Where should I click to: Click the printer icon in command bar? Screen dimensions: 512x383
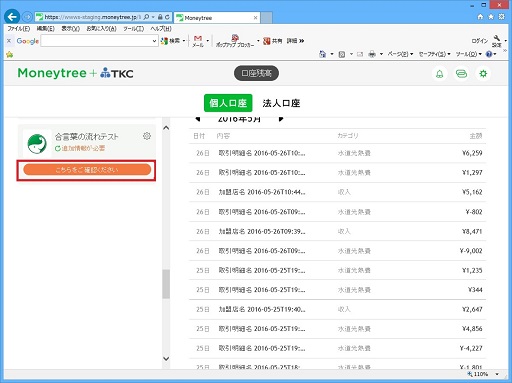pyautogui.click(x=372, y=54)
